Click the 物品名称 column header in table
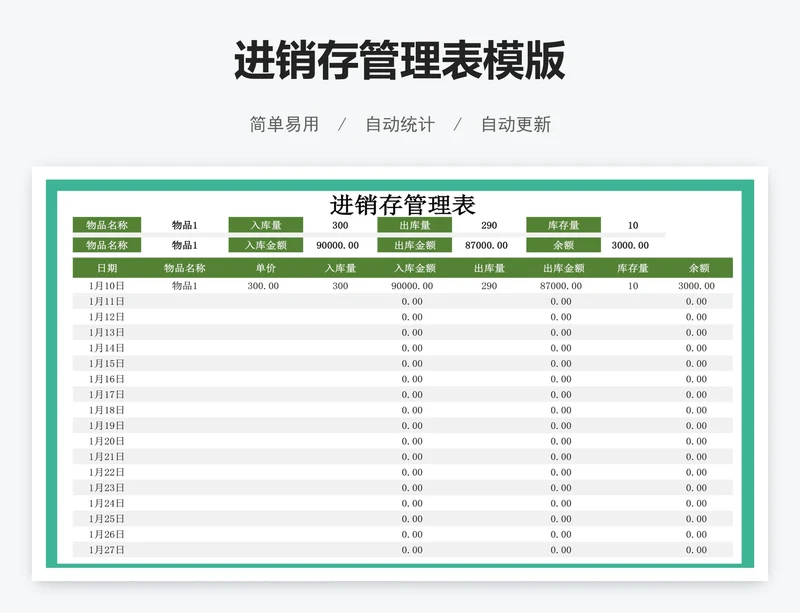 pos(185,268)
